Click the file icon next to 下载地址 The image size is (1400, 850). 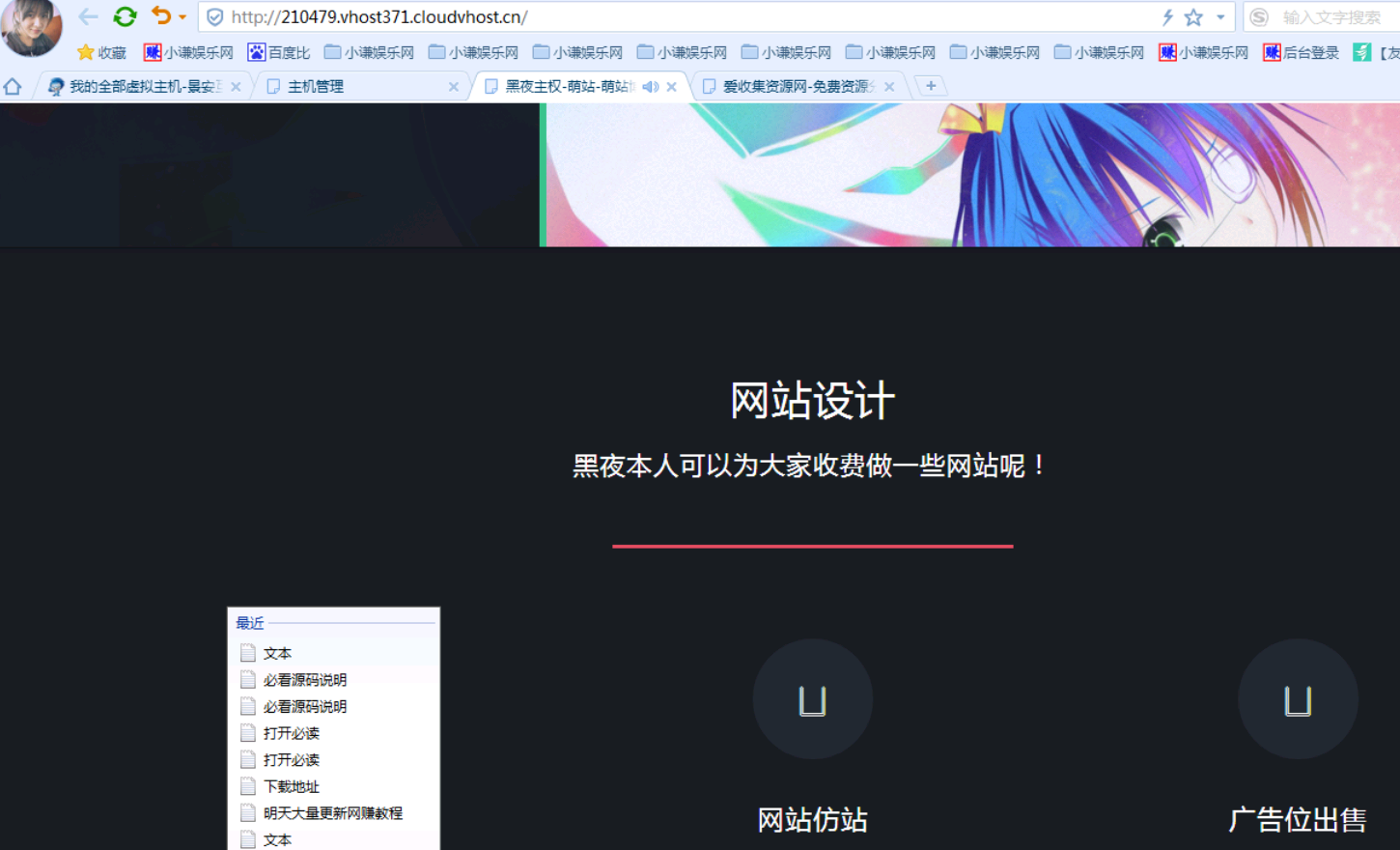coord(248,786)
